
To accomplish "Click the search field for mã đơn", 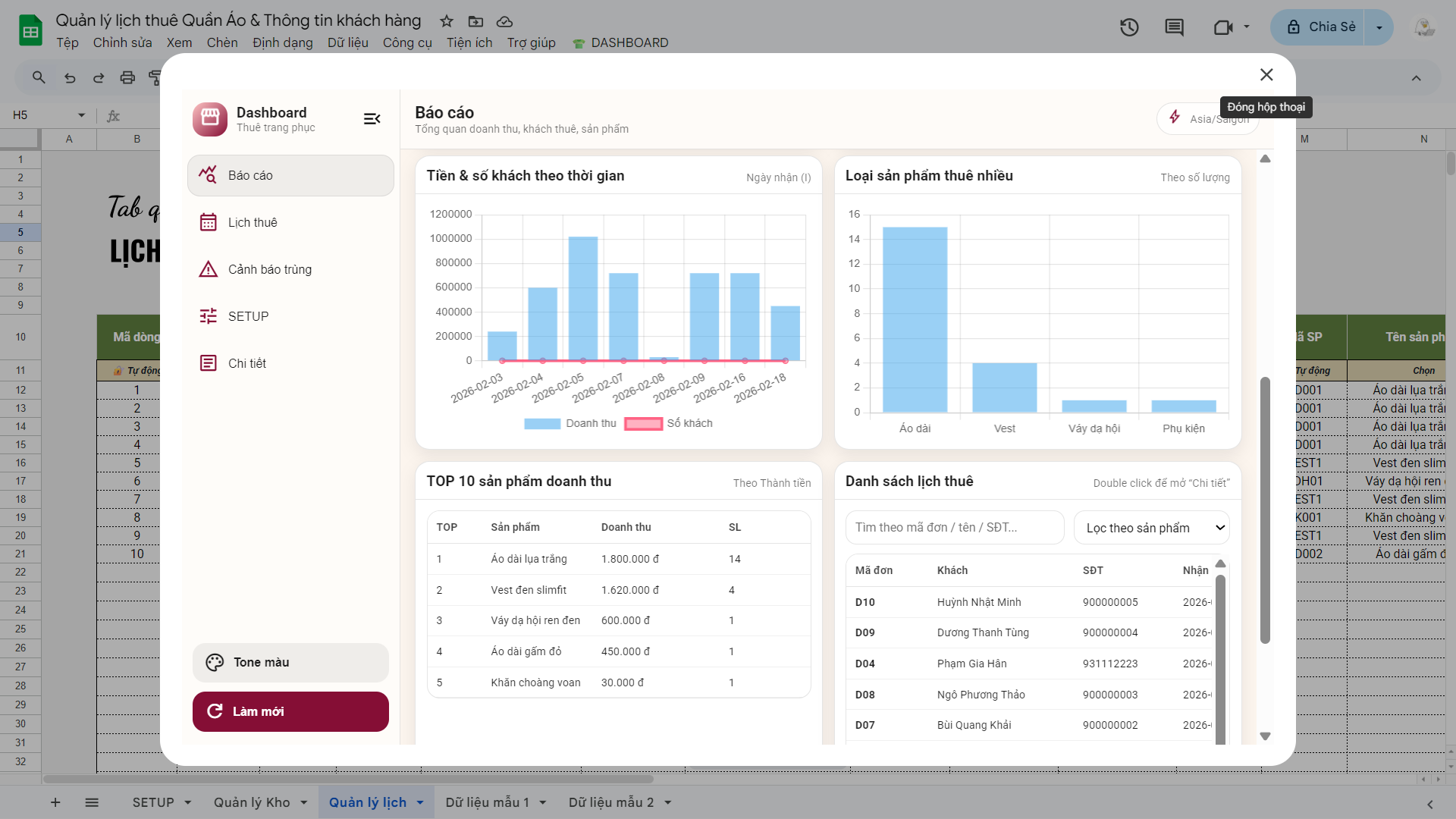I will tap(954, 527).
